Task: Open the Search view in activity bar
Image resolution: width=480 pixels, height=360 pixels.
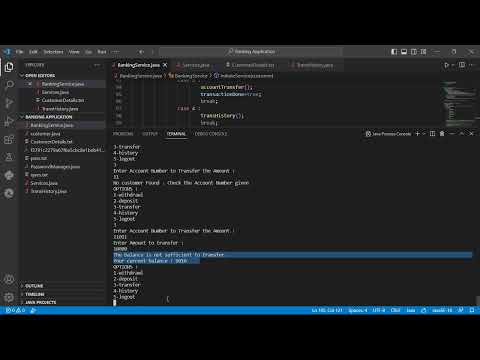Action: pyautogui.click(x=9, y=85)
